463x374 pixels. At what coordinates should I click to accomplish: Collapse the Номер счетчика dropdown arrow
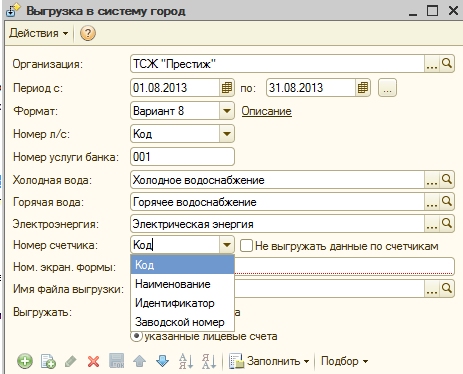point(227,245)
